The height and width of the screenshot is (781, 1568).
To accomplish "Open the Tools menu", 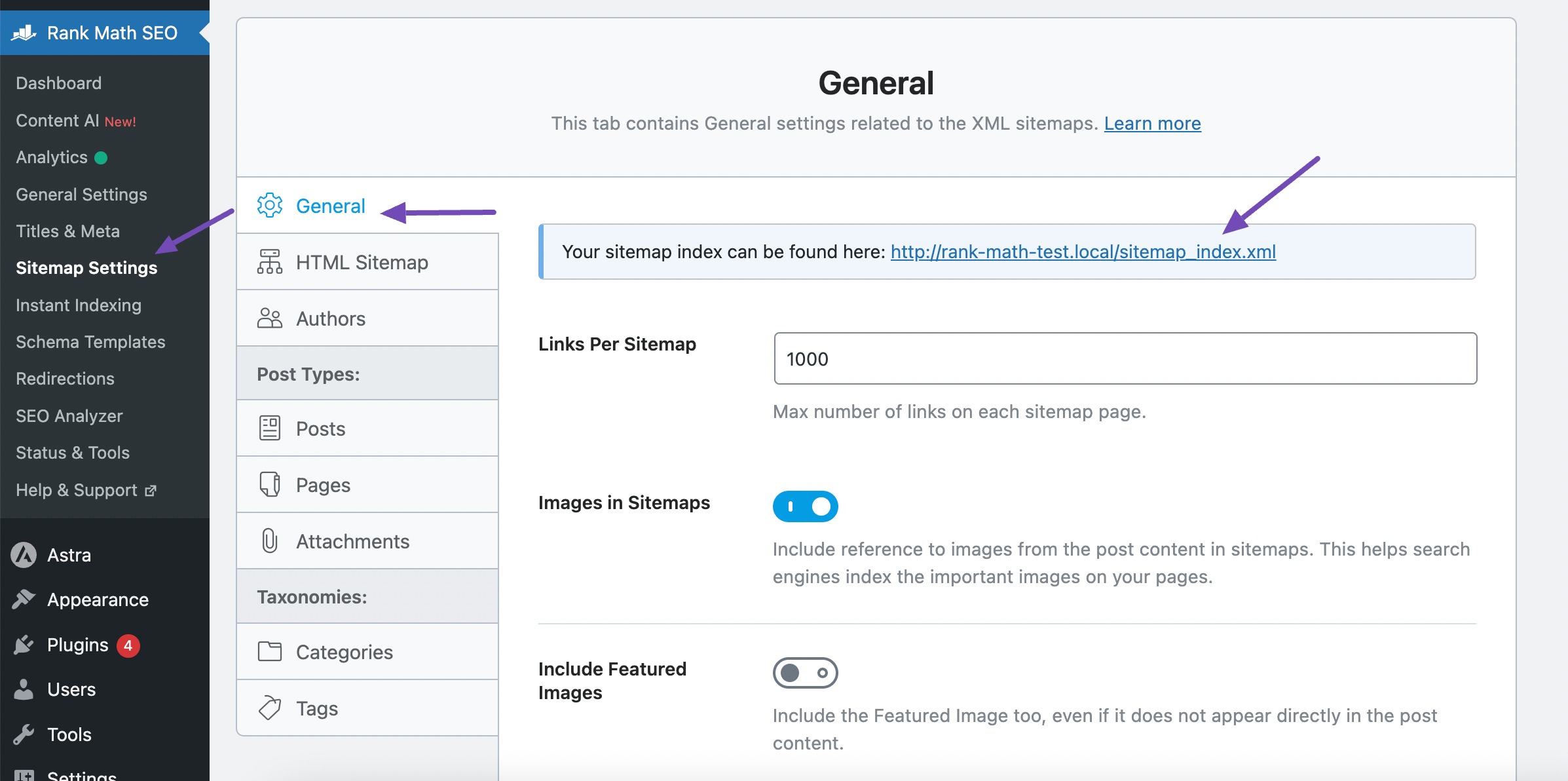I will pos(105,734).
